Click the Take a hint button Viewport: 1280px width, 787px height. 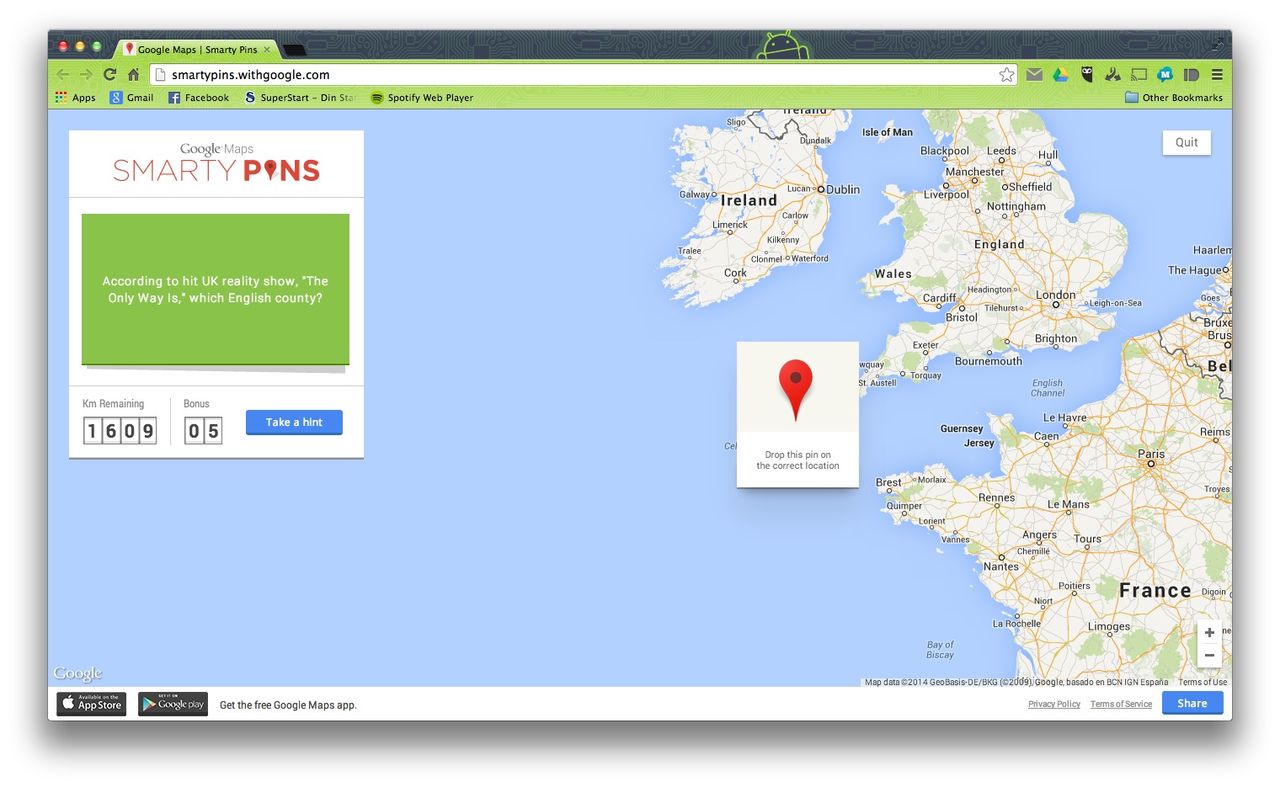tap(294, 422)
